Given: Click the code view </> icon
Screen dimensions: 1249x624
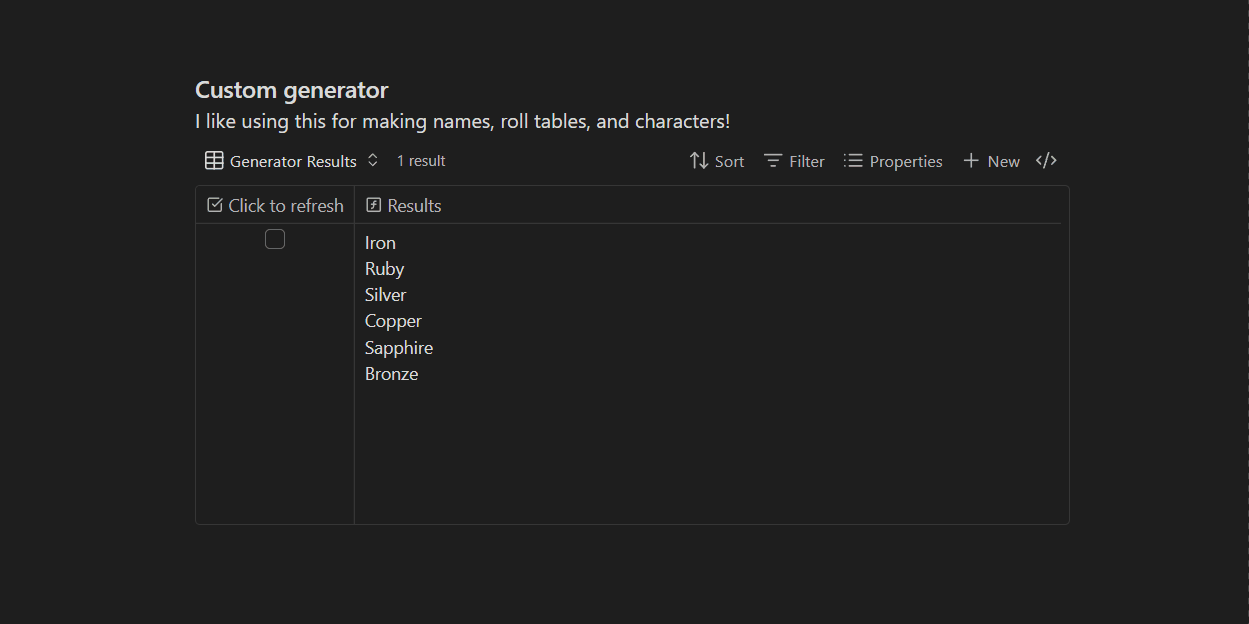Looking at the screenshot, I should coord(1046,160).
